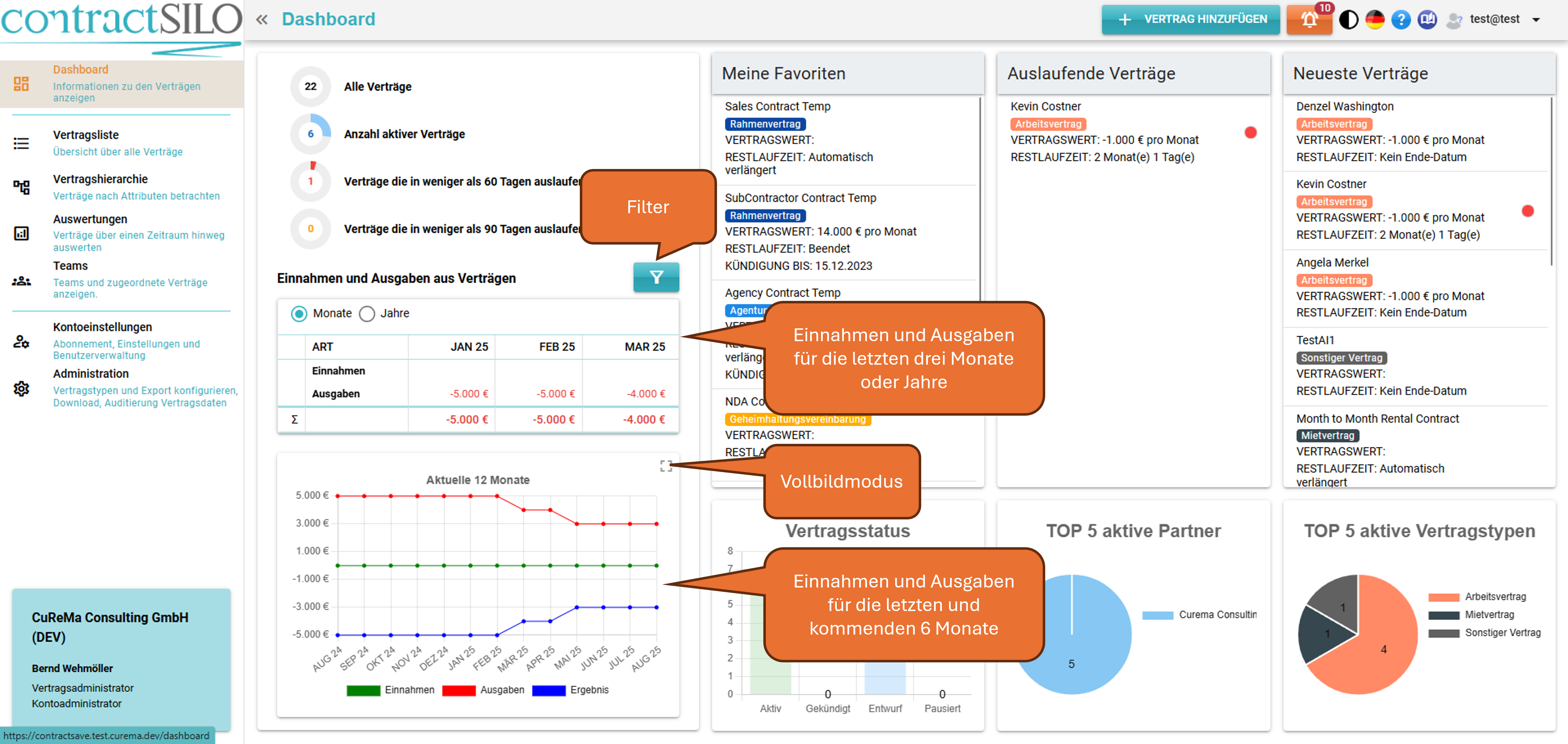The width and height of the screenshot is (1568, 744).
Task: Open Auswertungen via its chart icon
Action: 22,233
